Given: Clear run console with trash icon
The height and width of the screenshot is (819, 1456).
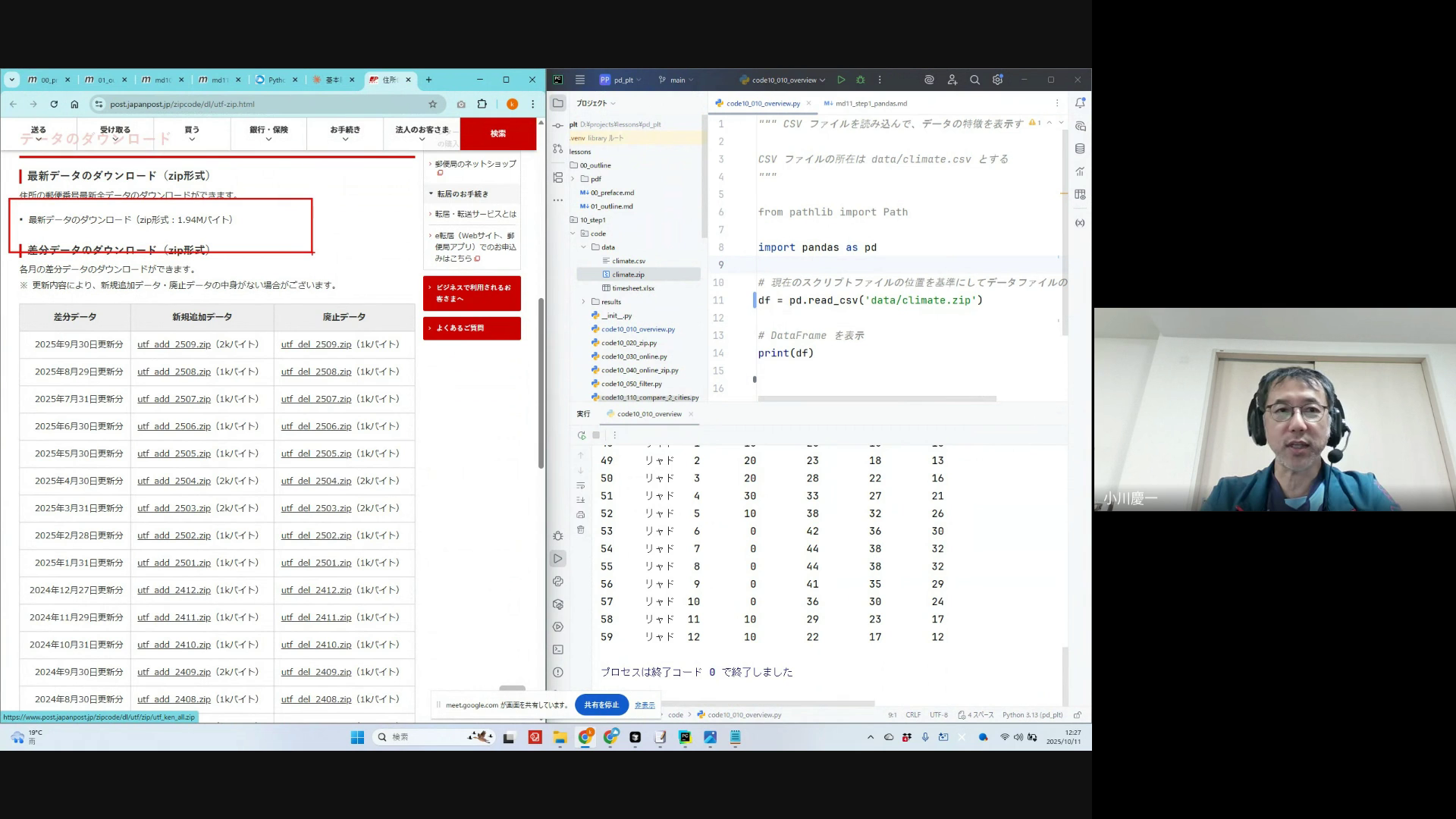Looking at the screenshot, I should click(581, 530).
